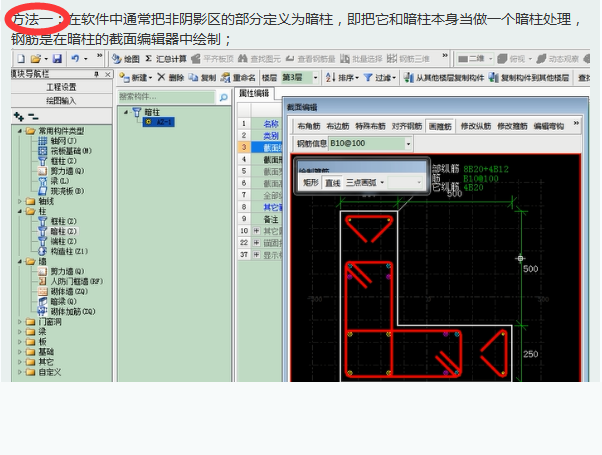The image size is (602, 455).
Task: Expand the 基础 folder
Action: pos(20,352)
